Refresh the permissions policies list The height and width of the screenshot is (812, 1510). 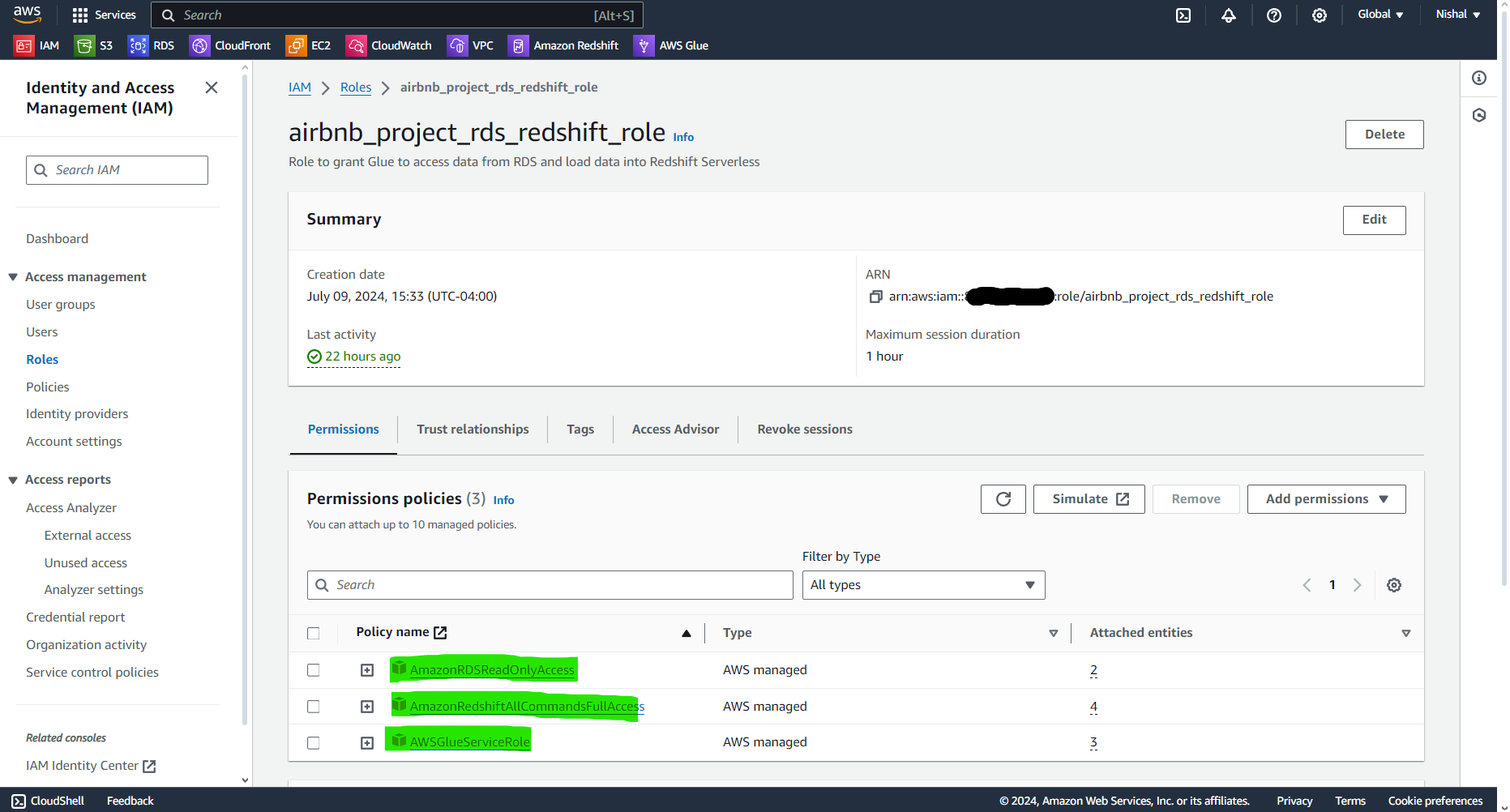[x=1003, y=499]
